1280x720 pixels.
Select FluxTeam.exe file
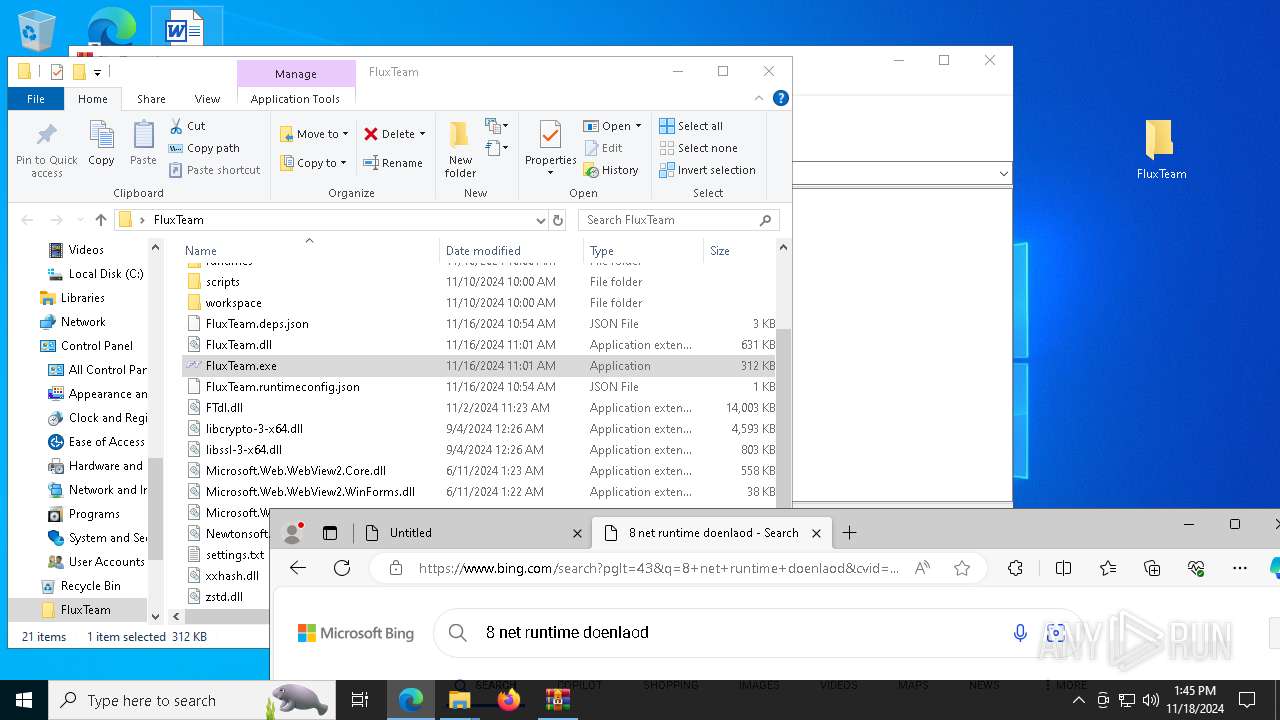pos(241,366)
